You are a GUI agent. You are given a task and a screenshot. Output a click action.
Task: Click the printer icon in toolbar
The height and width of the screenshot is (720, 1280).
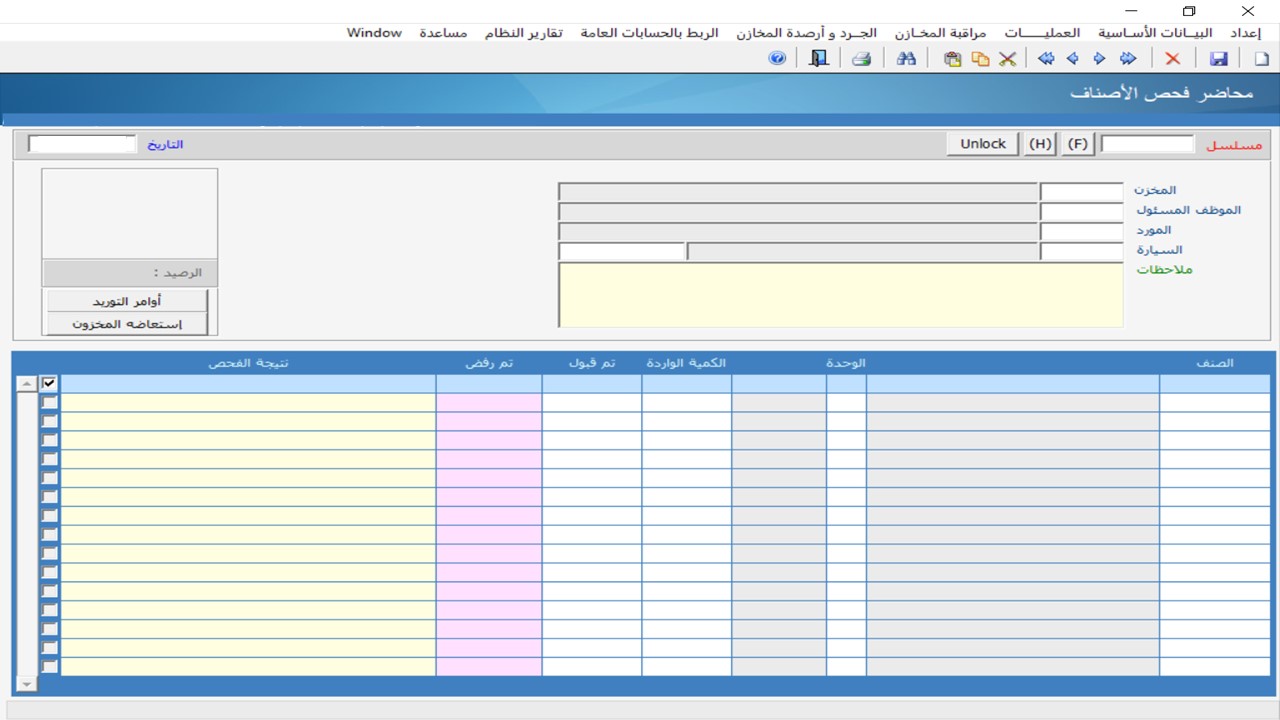[x=861, y=59]
